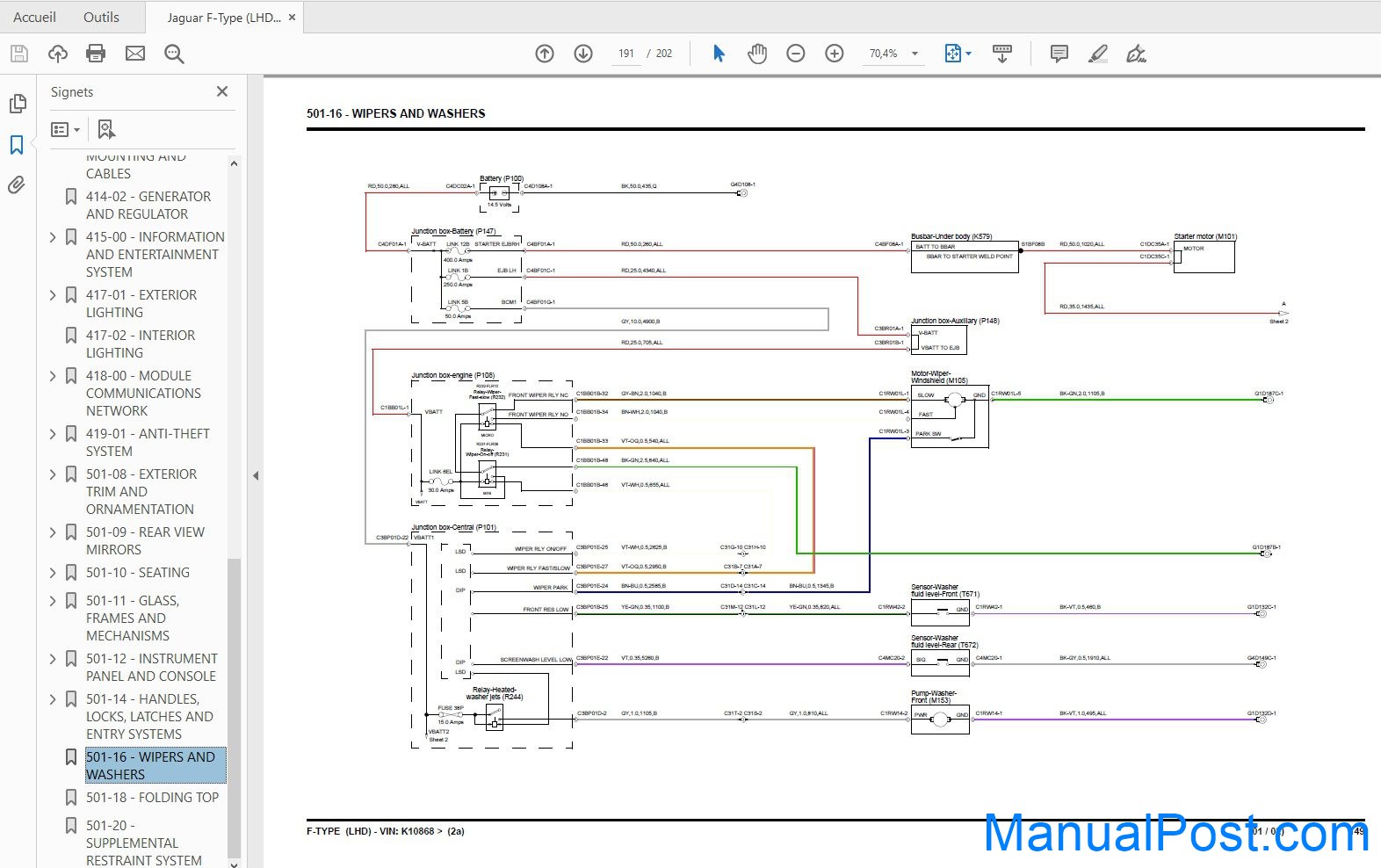
Task: Open 501-09 Rear View Mirrors bookmark text
Action: tap(145, 541)
